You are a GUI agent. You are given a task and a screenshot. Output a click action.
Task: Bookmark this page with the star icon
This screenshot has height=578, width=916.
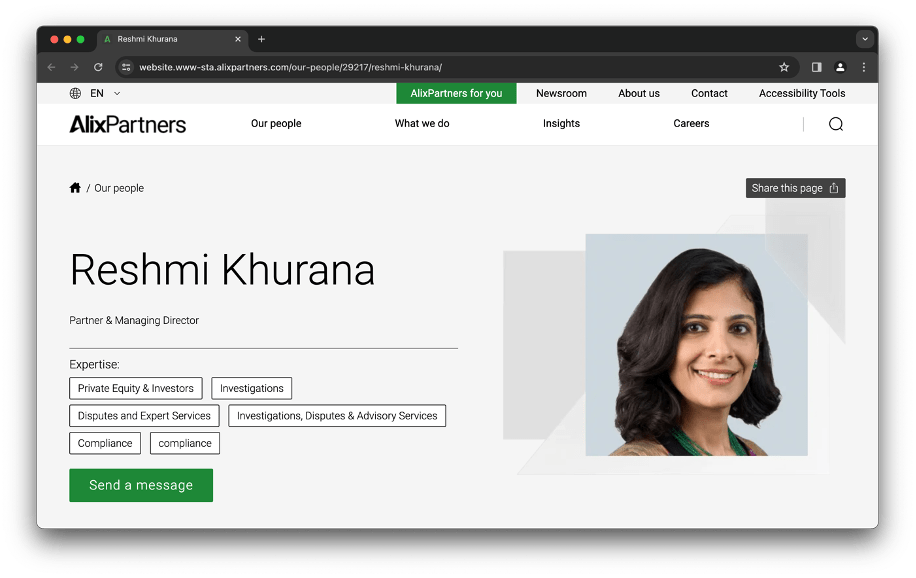784,67
